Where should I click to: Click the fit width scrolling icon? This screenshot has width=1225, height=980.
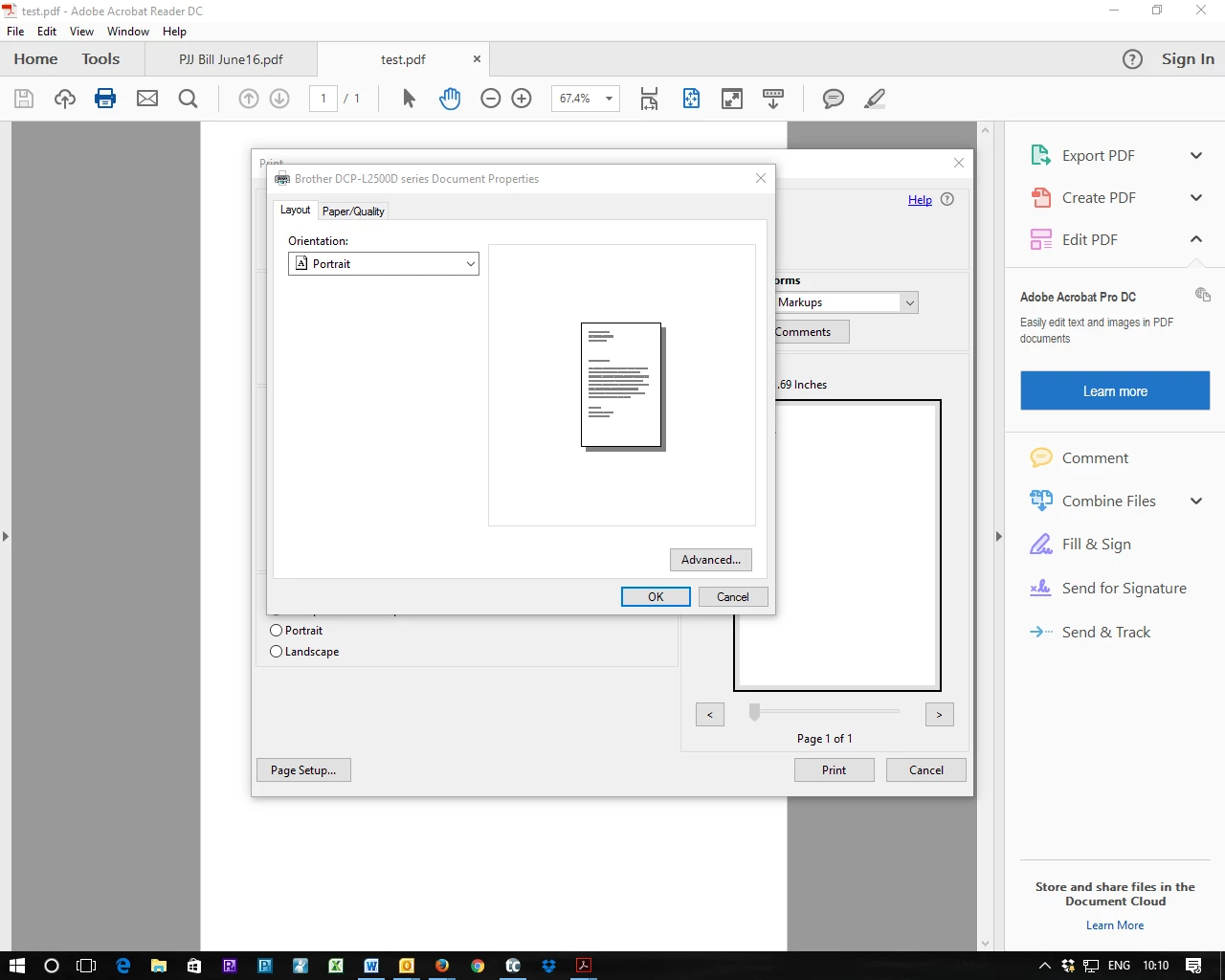[650, 99]
